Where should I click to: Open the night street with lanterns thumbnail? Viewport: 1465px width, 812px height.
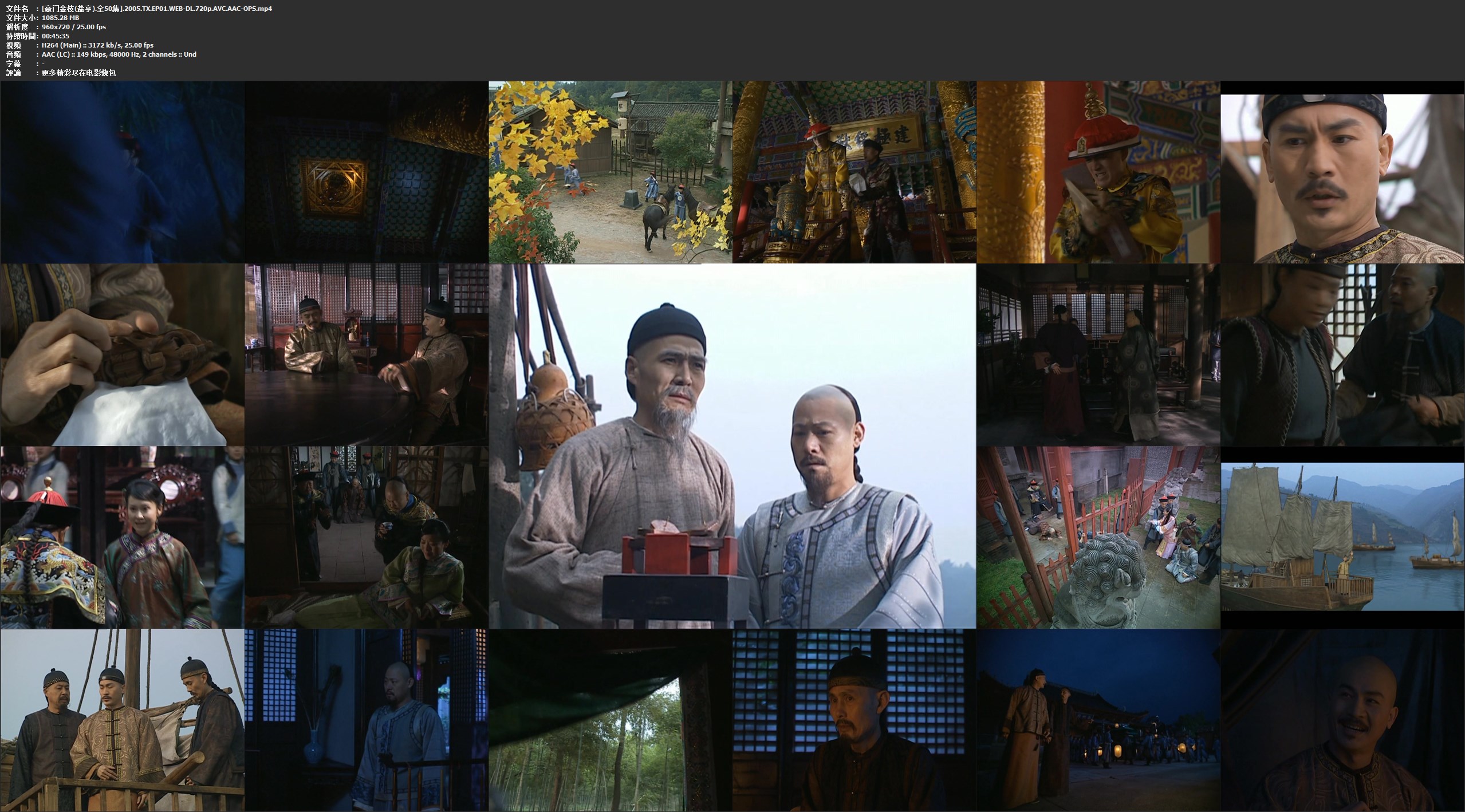(x=1098, y=720)
